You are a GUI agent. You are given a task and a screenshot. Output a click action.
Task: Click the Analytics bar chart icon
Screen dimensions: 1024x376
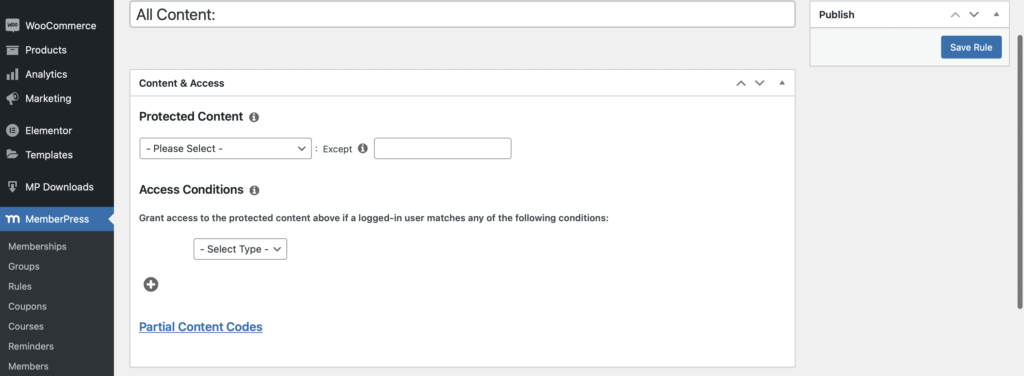(12, 74)
